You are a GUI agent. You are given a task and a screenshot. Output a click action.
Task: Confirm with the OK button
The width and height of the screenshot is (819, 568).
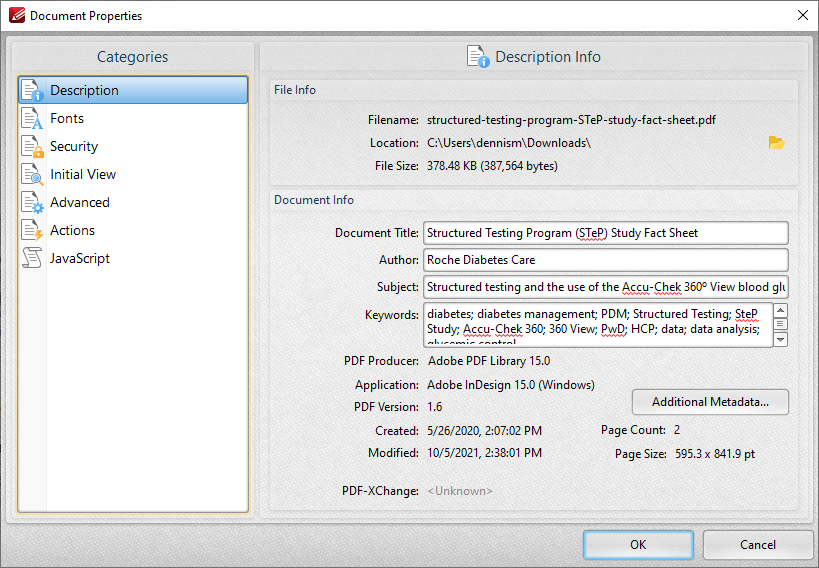pos(638,544)
